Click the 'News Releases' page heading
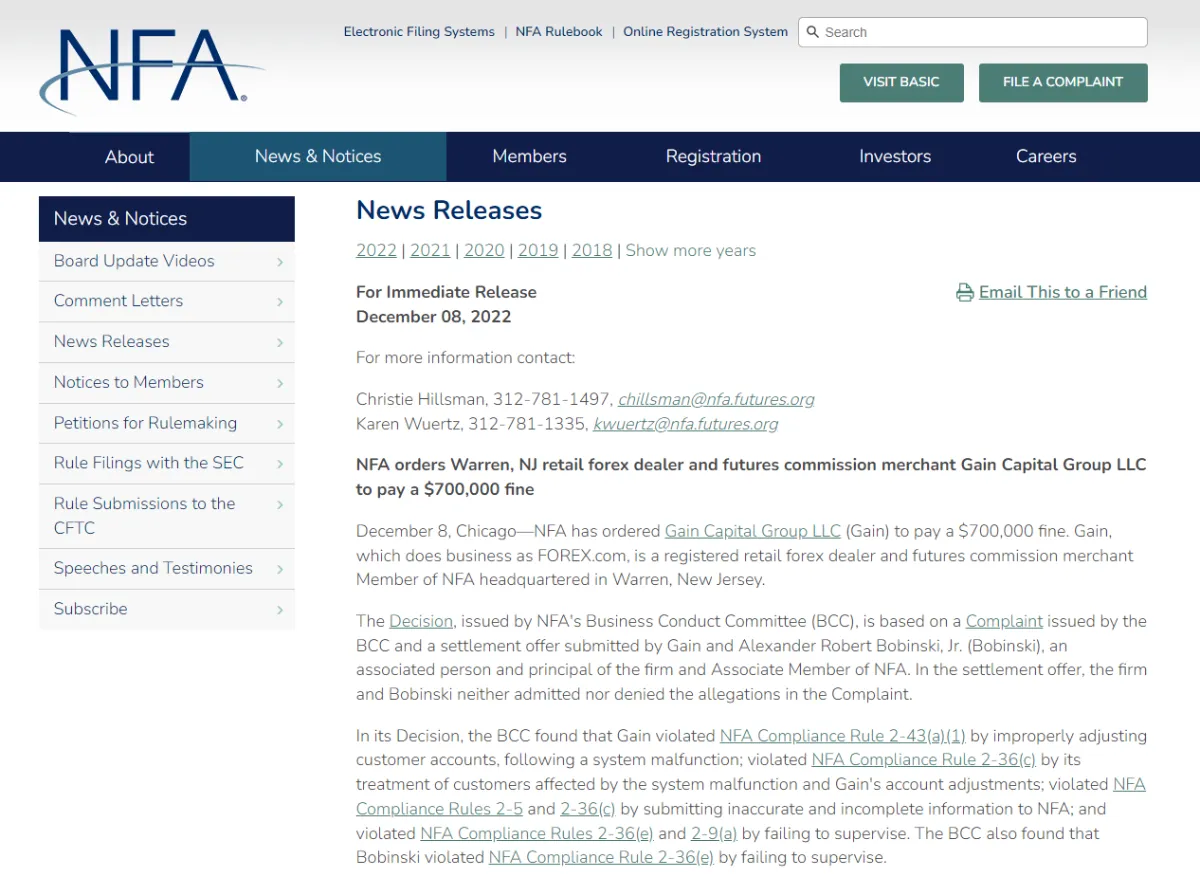Image resolution: width=1200 pixels, height=877 pixels. pos(449,211)
